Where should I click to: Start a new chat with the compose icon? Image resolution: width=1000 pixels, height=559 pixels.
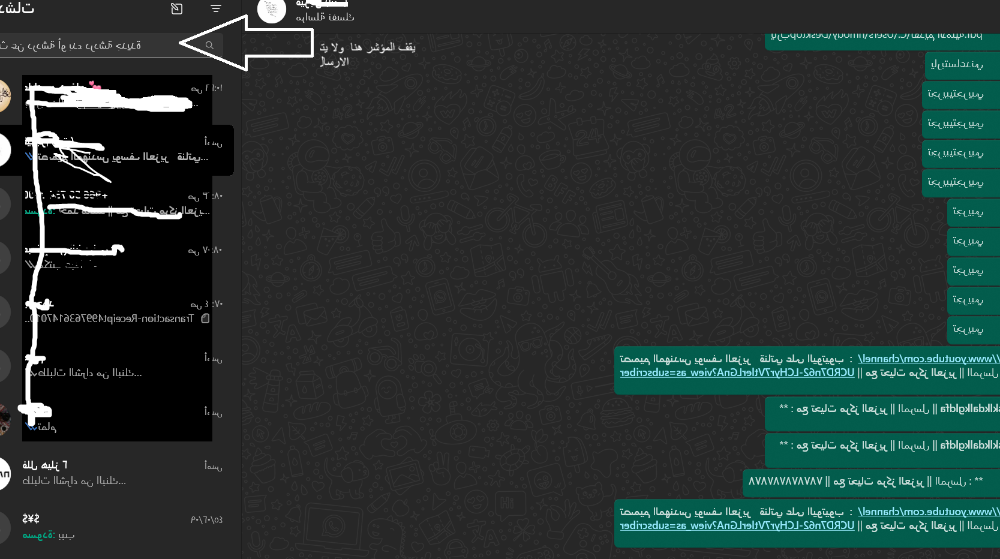pyautogui.click(x=177, y=9)
